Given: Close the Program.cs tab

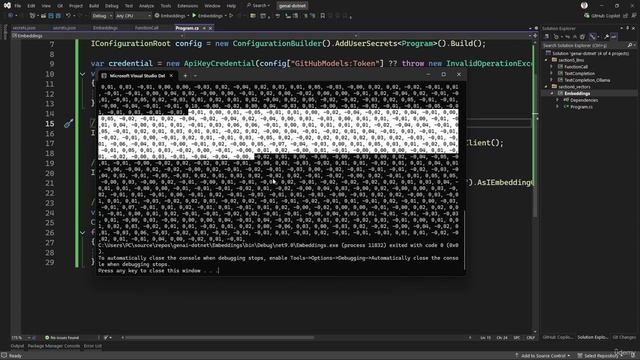Looking at the screenshot, I should tap(211, 28).
